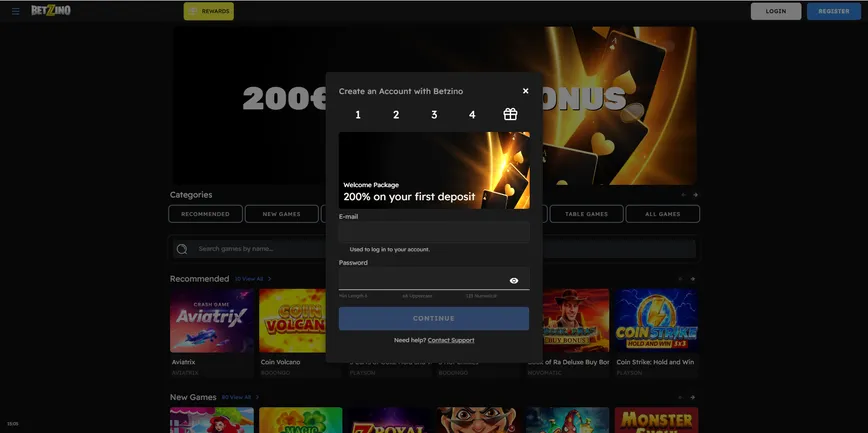The image size is (868, 433).
Task: Click the Betzino logo
Action: [50, 11]
